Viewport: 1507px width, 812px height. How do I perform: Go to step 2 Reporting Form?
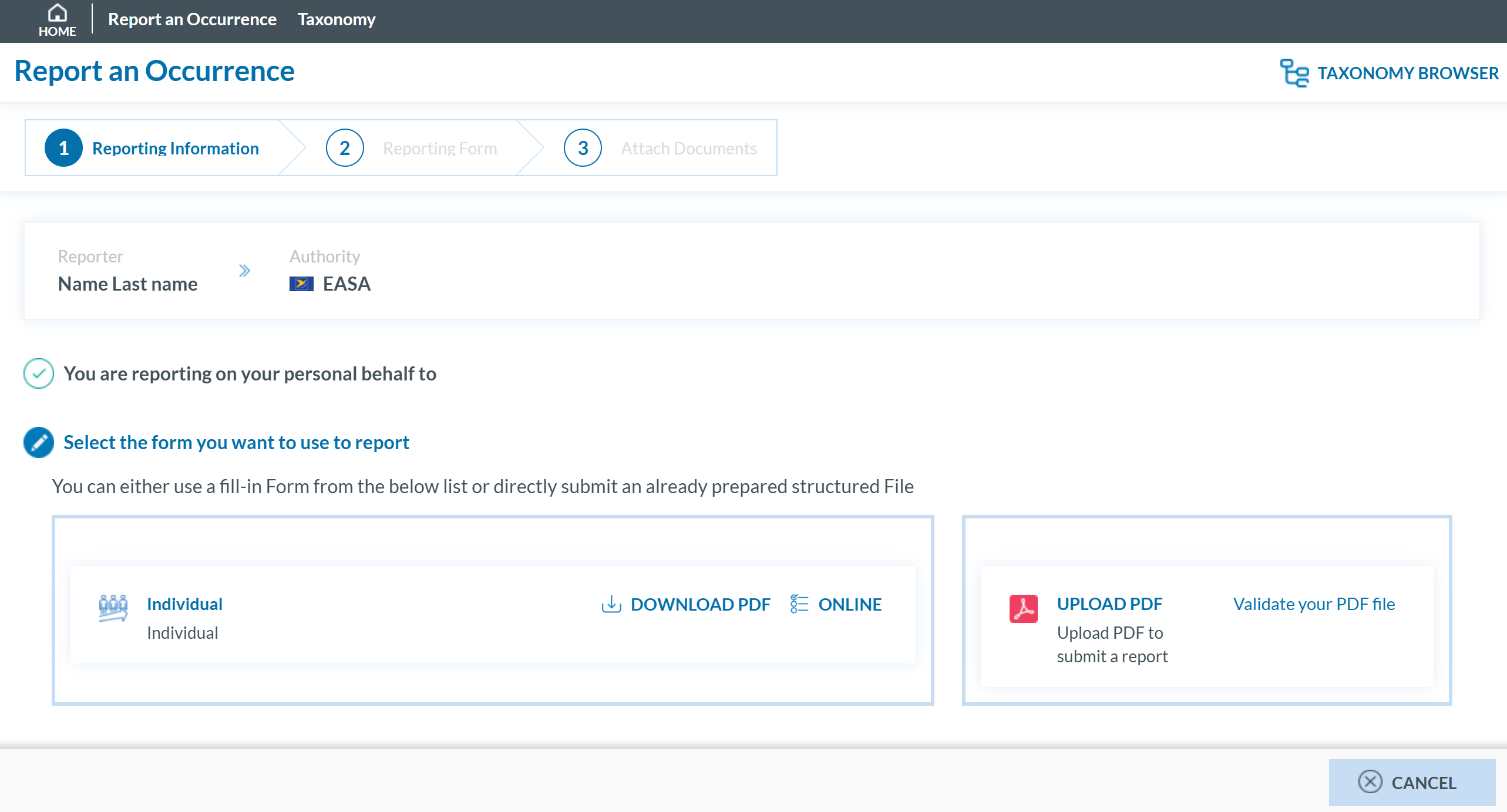[x=411, y=148]
